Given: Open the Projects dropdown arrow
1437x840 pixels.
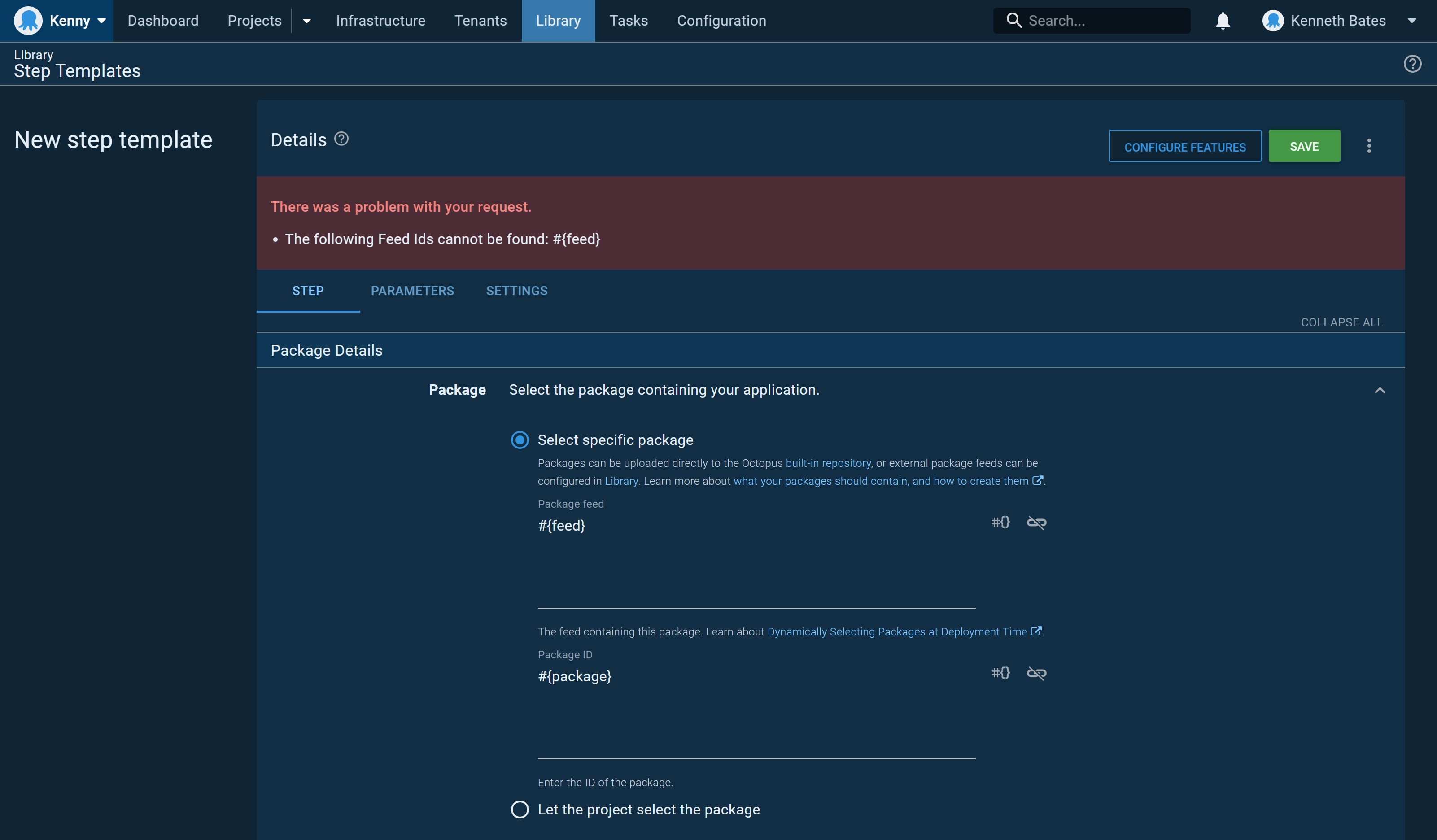Looking at the screenshot, I should [x=307, y=21].
